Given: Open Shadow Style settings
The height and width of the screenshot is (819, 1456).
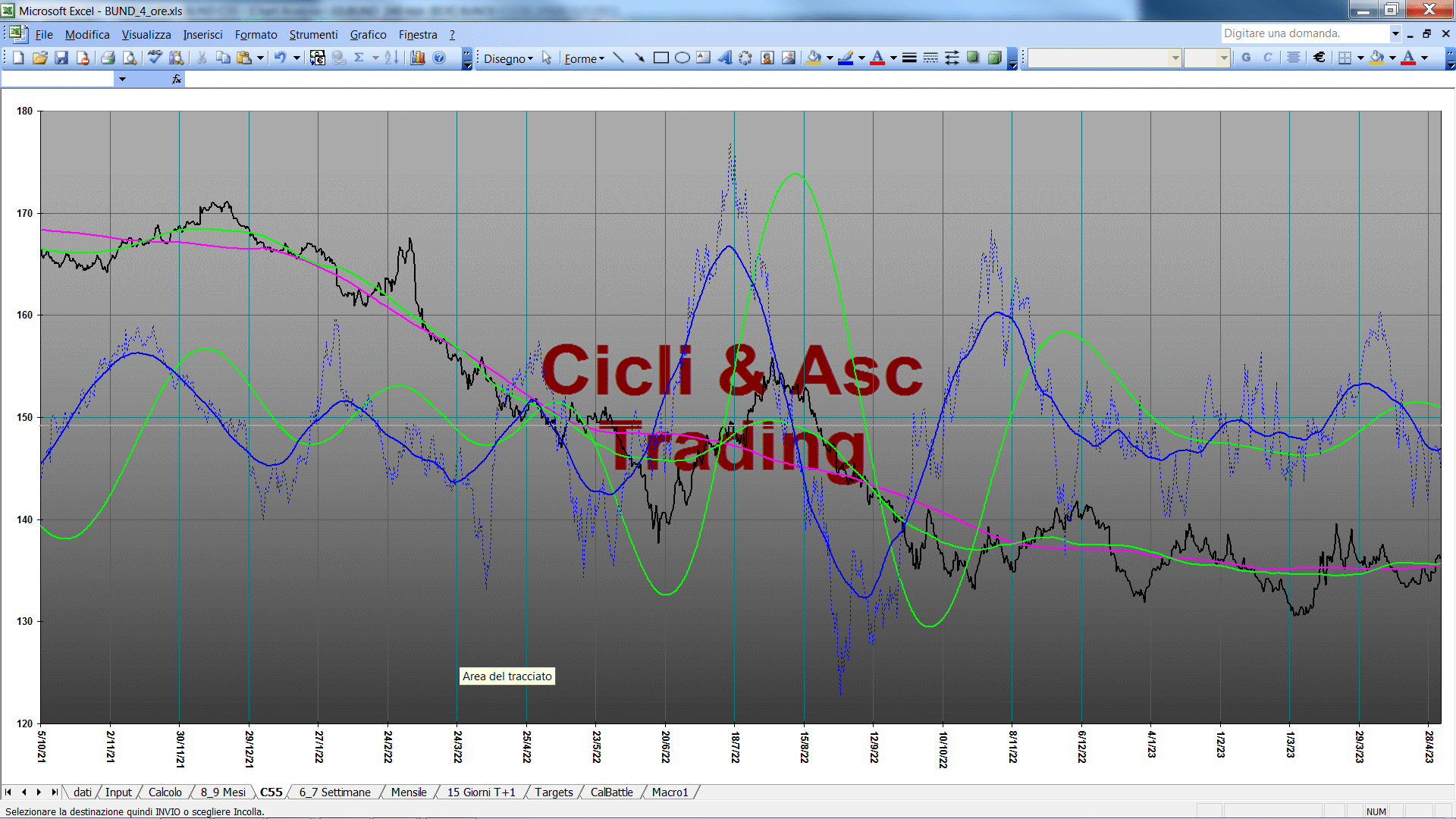Looking at the screenshot, I should [x=973, y=58].
